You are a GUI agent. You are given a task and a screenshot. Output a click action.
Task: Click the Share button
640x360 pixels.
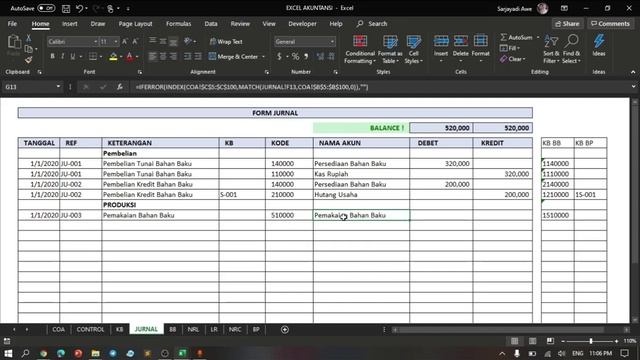point(567,24)
